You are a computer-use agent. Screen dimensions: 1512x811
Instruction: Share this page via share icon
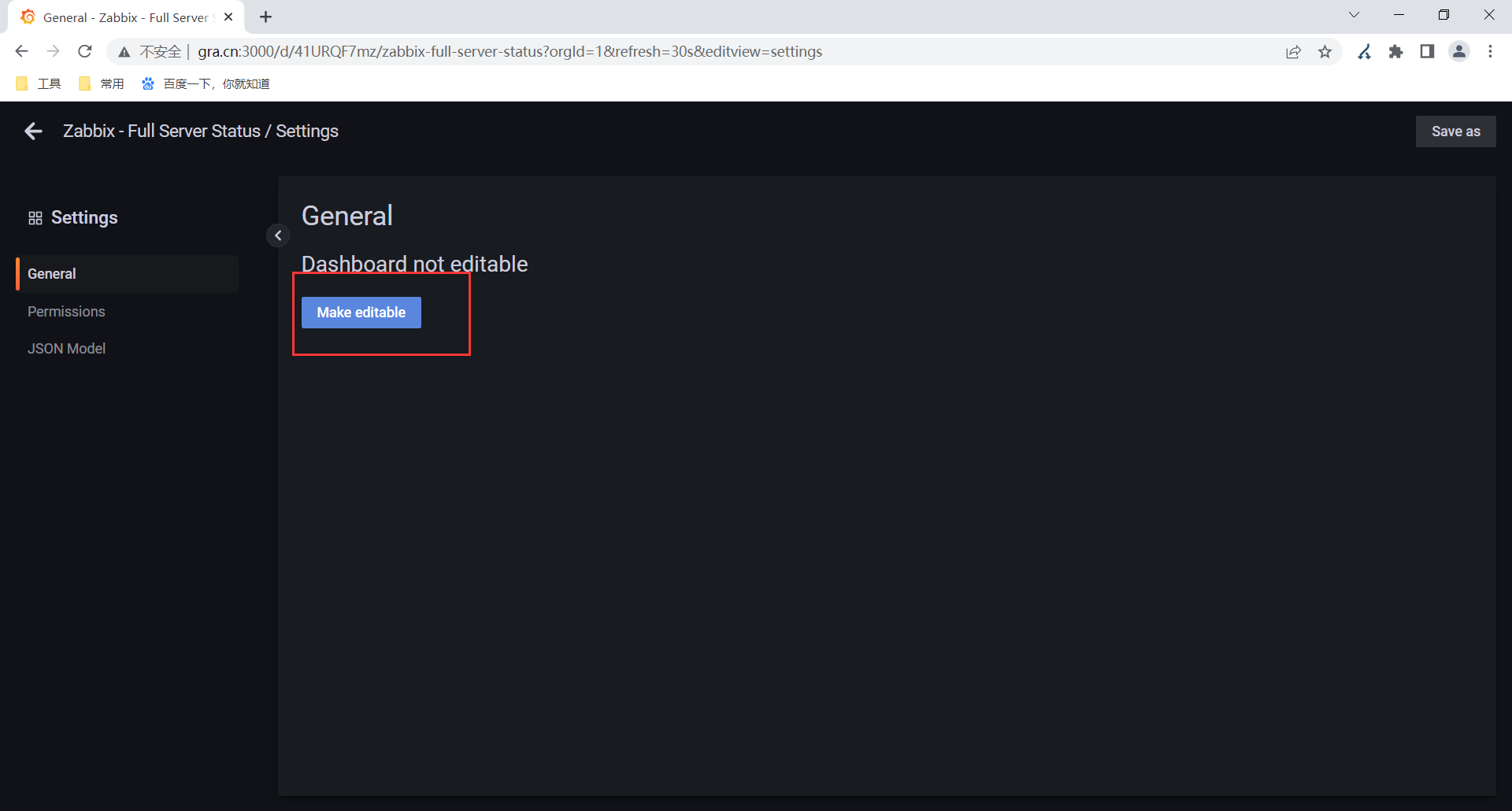click(1293, 52)
